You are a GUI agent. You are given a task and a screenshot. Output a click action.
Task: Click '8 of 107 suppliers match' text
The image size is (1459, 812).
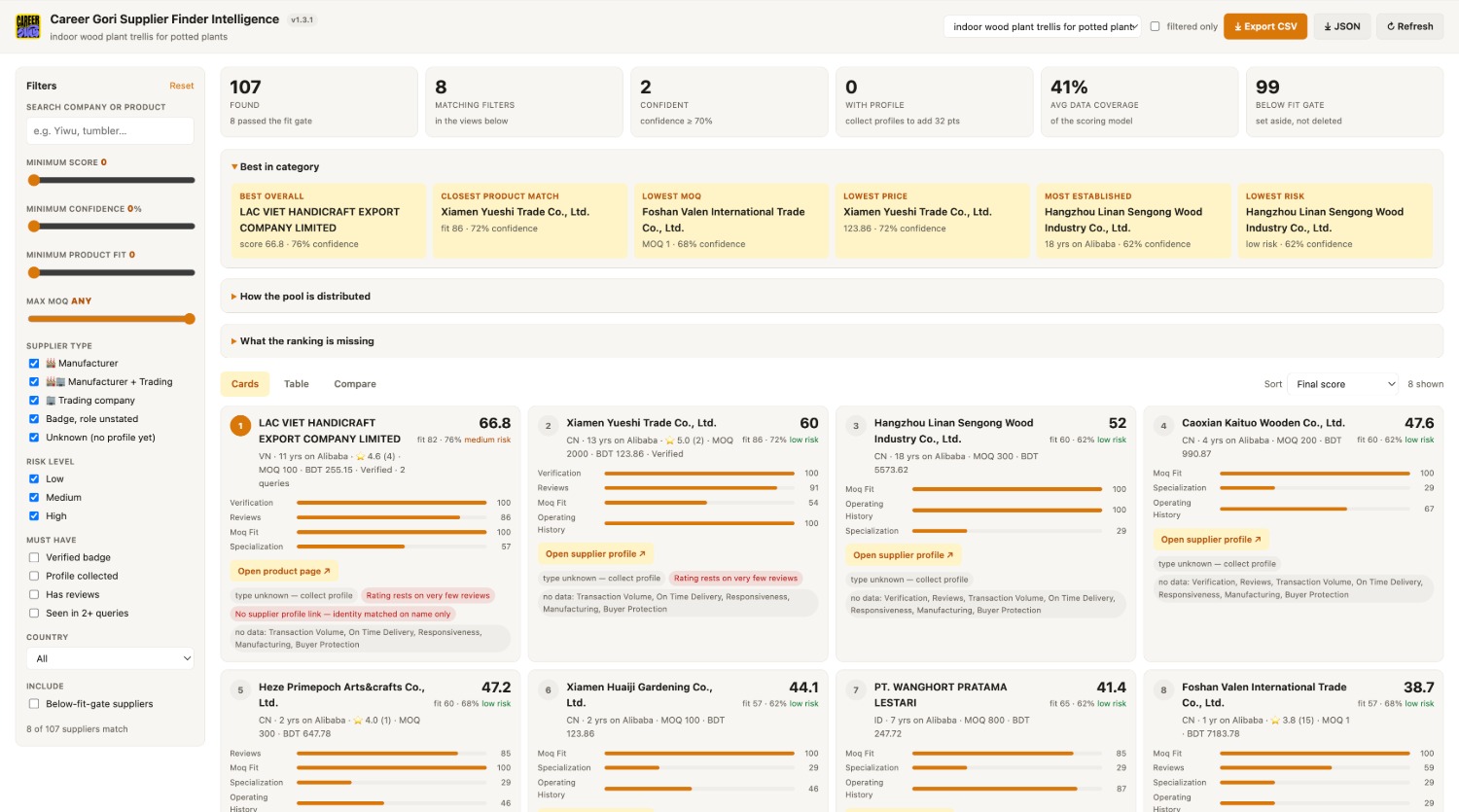[x=77, y=729]
